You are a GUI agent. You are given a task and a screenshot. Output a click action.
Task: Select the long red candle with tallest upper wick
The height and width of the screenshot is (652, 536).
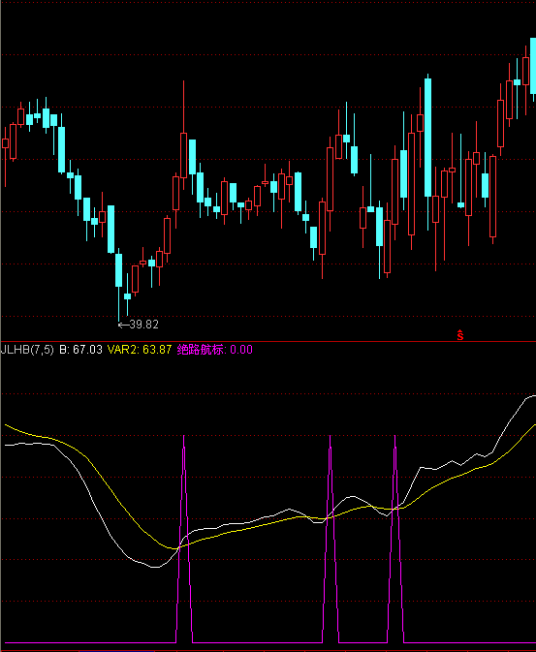(x=183, y=155)
